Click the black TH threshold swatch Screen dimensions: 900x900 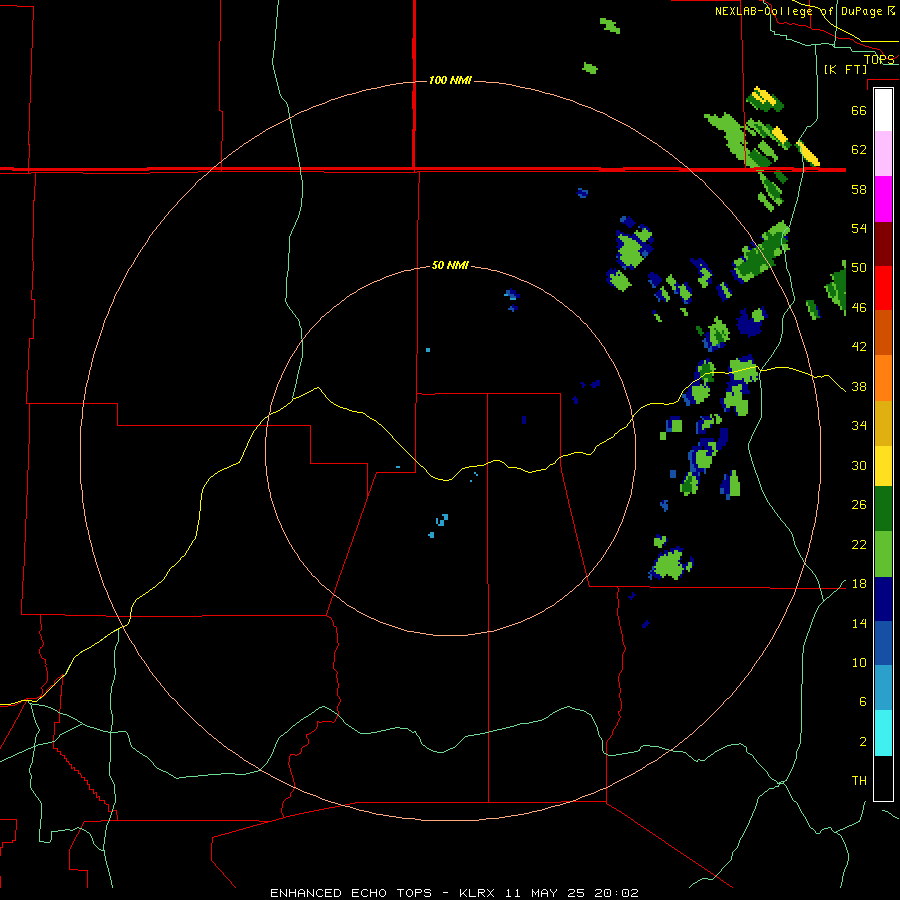(x=883, y=778)
